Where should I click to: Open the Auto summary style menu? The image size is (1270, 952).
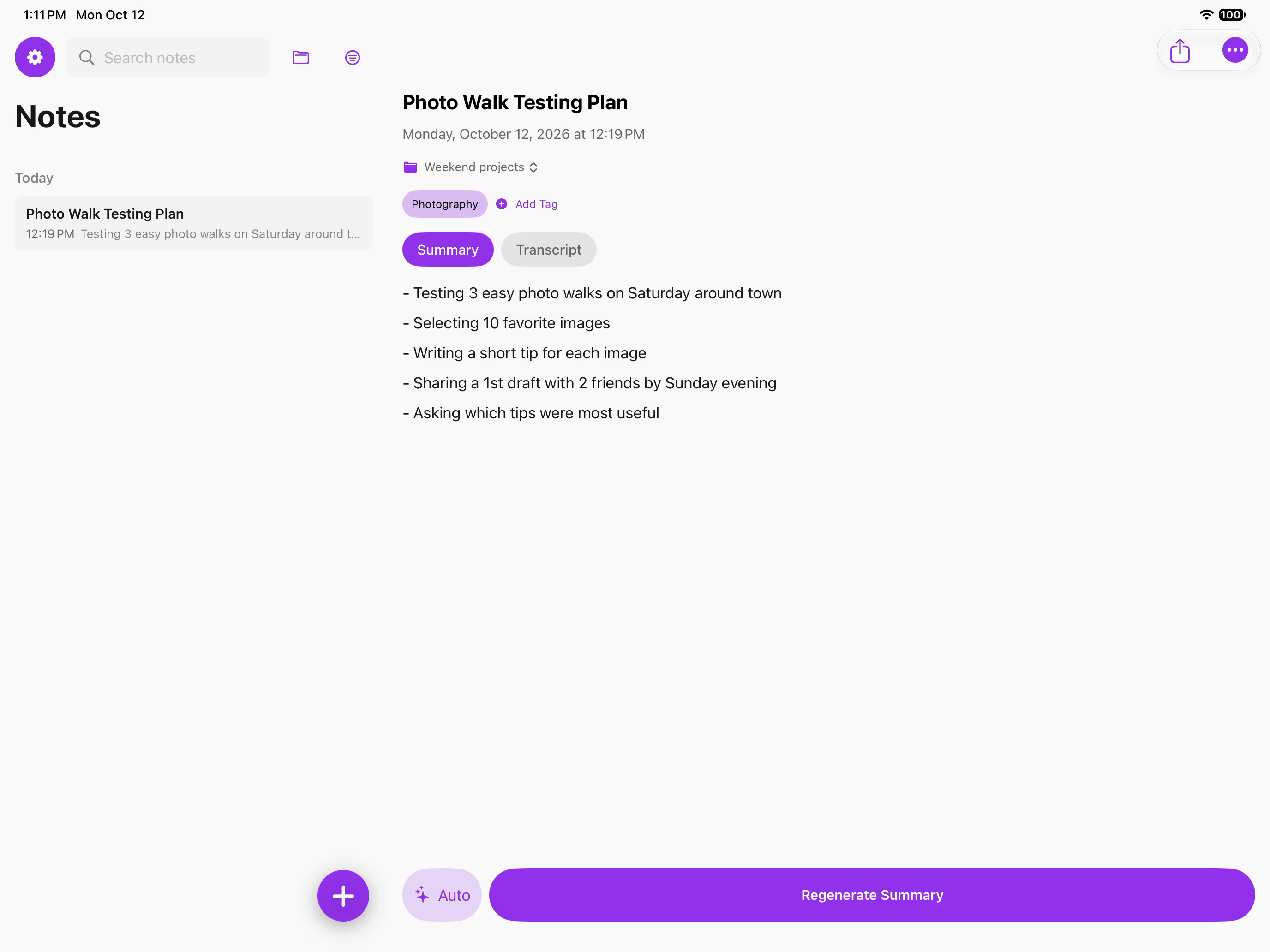tap(442, 895)
